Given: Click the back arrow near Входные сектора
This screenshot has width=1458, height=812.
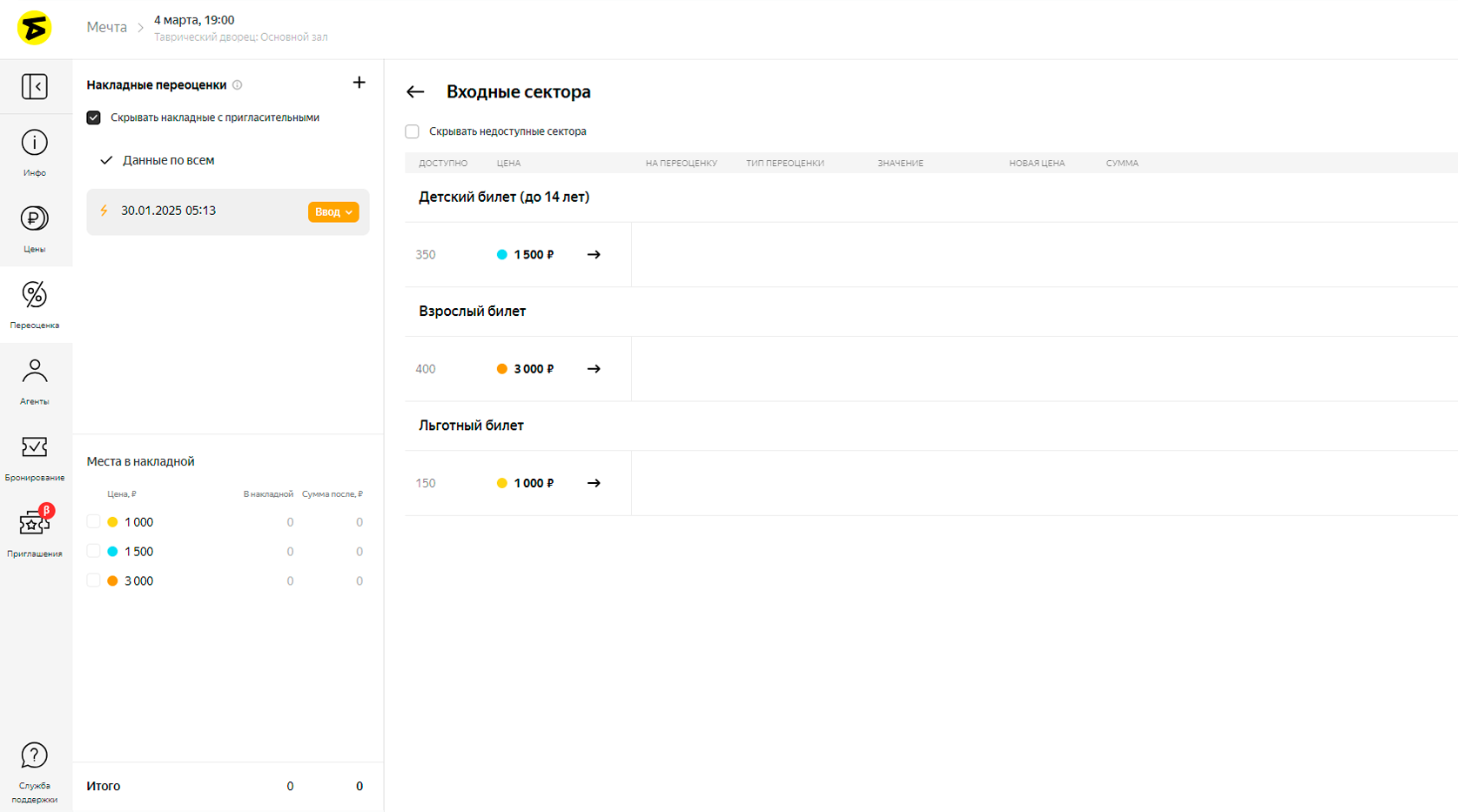Looking at the screenshot, I should point(415,92).
